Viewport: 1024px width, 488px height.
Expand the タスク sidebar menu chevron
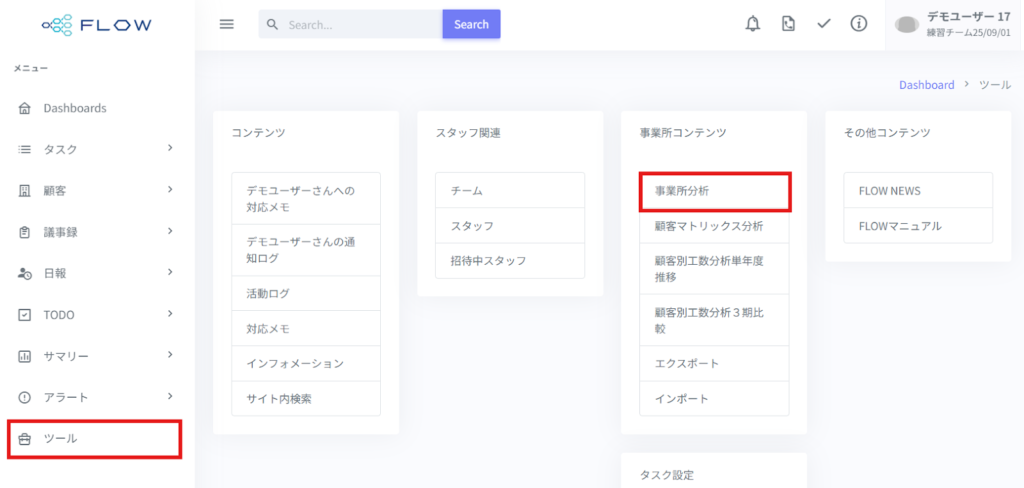170,148
